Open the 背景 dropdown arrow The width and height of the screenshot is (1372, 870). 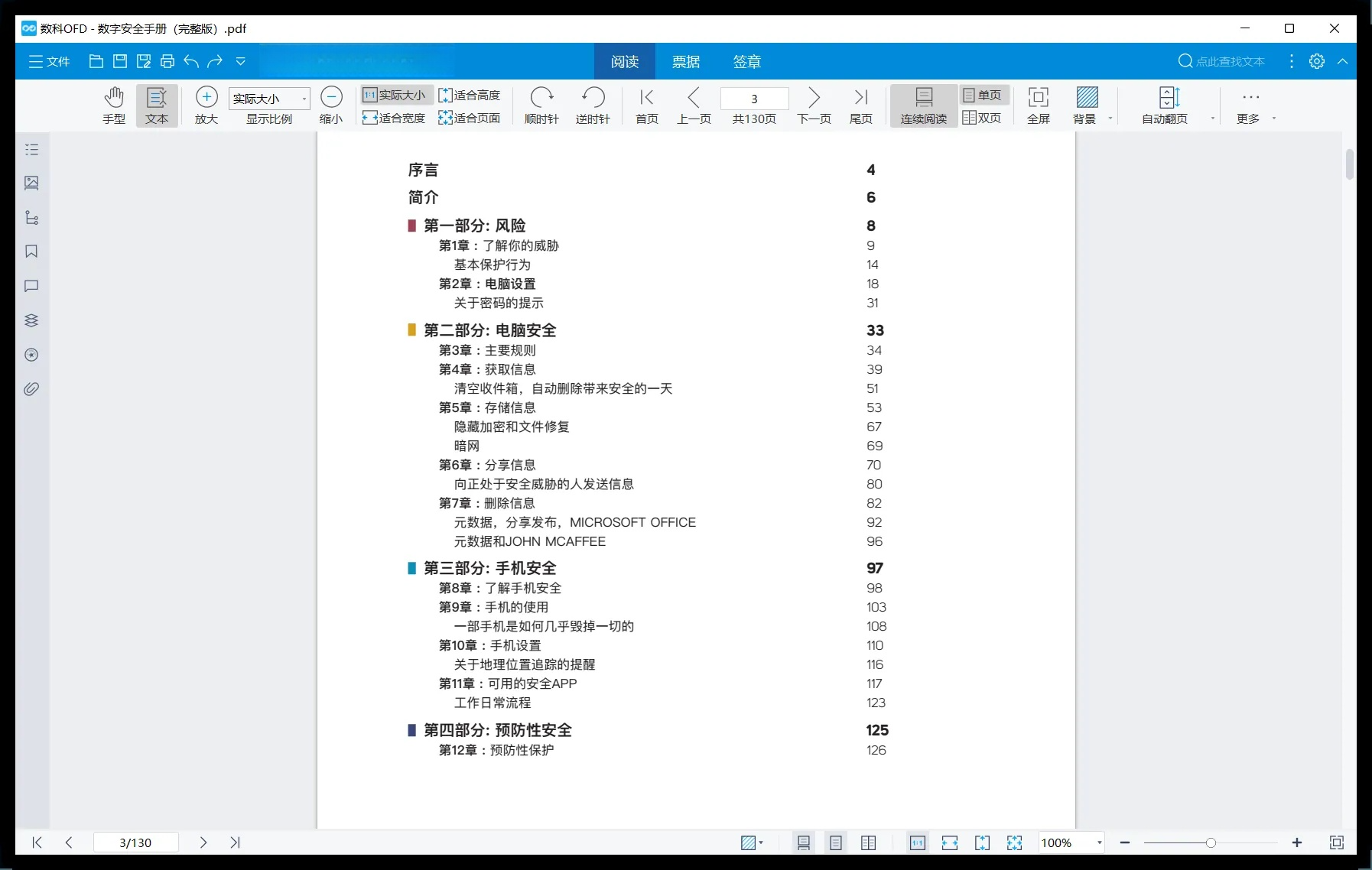[x=1110, y=118]
